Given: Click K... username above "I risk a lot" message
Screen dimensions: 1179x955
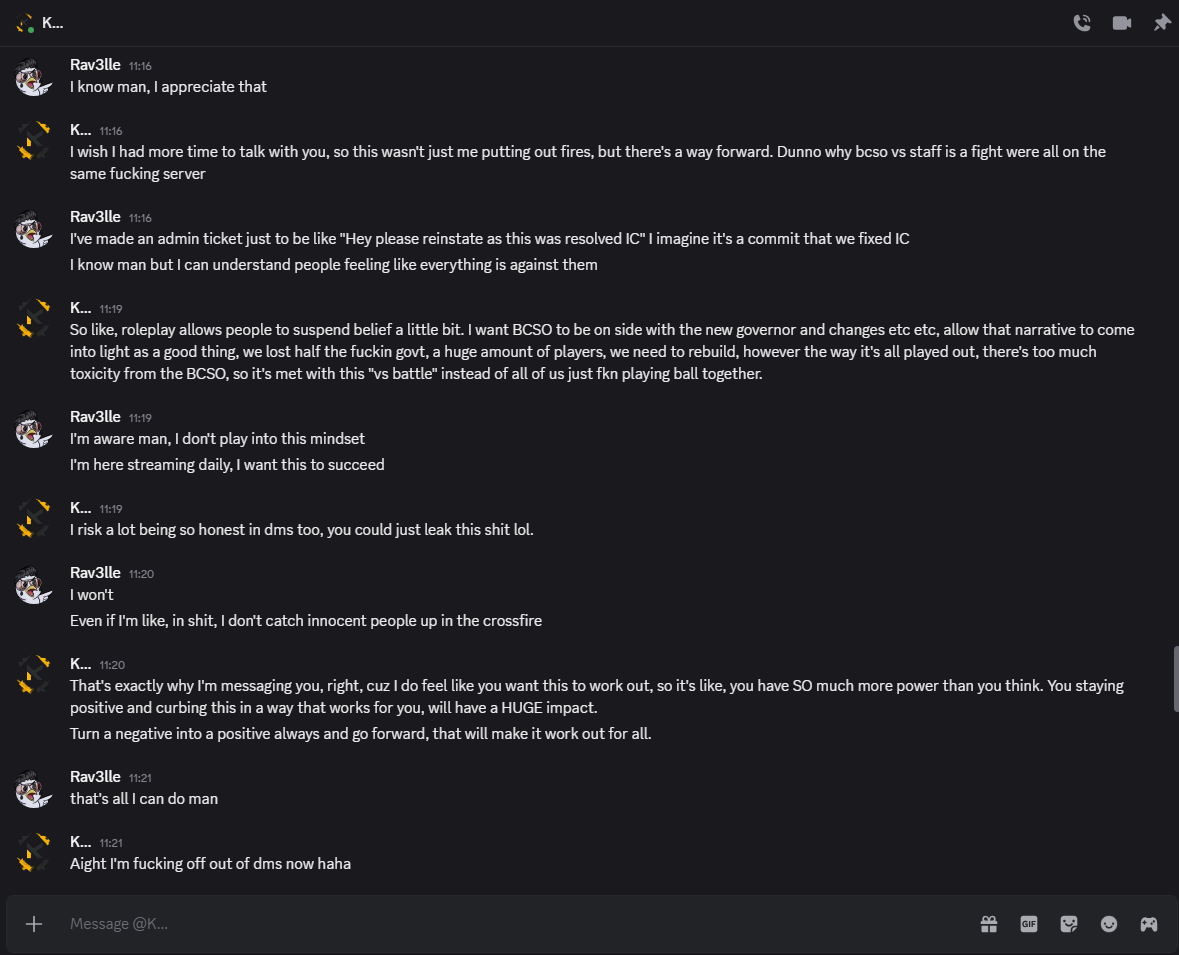Looking at the screenshot, I should [80, 508].
